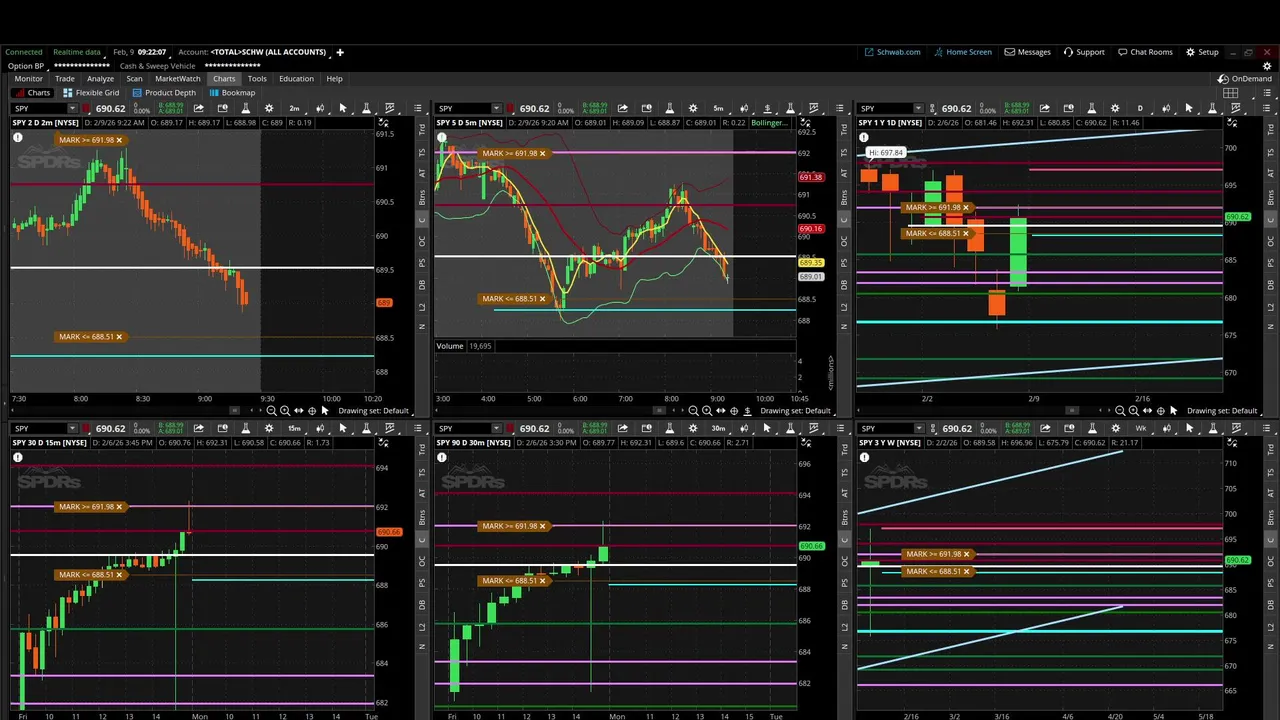This screenshot has width=1280, height=720.
Task: Open Chat Rooms
Action: pyautogui.click(x=1145, y=52)
